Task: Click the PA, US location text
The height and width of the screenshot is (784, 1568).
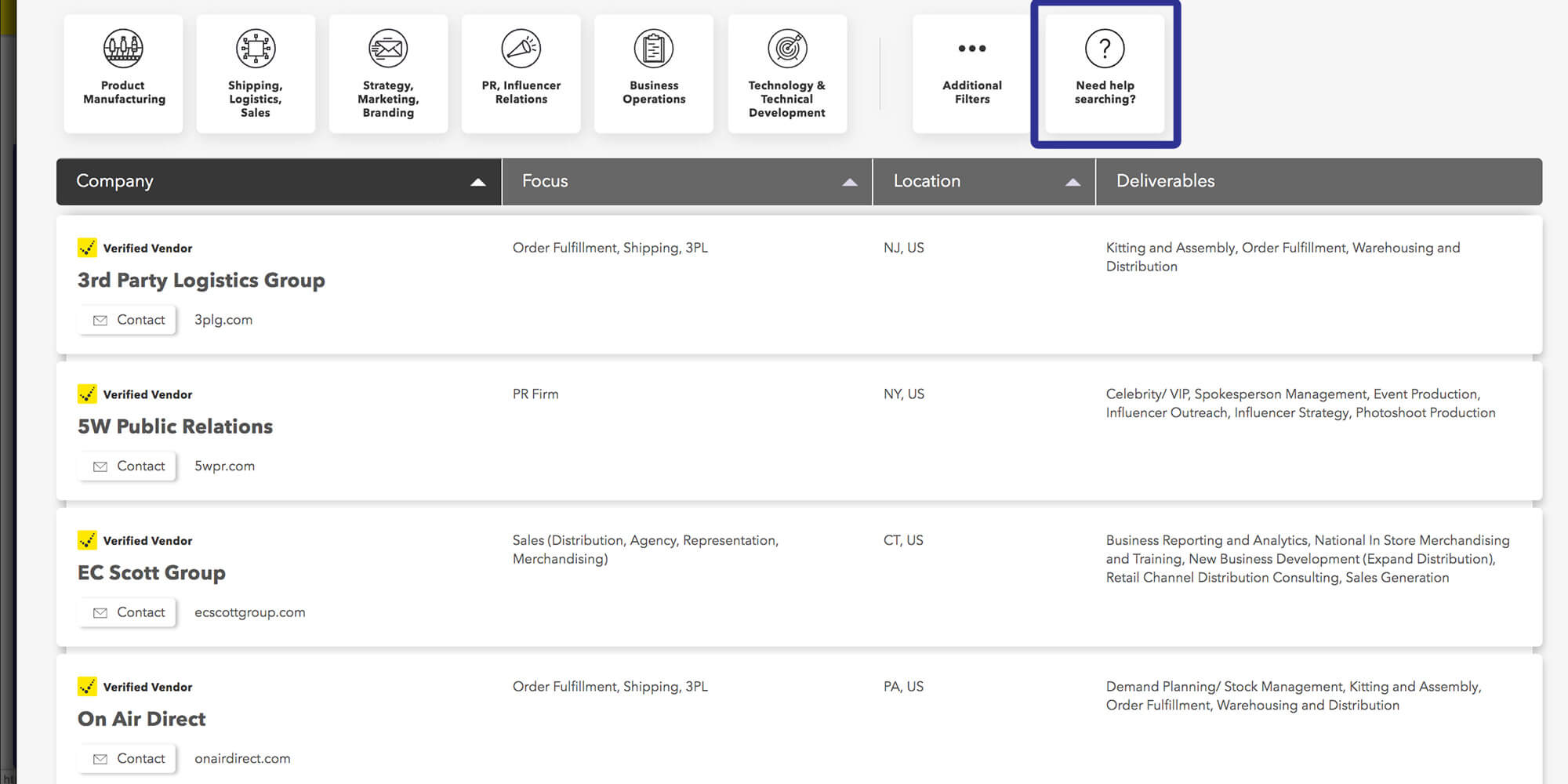Action: [x=903, y=687]
